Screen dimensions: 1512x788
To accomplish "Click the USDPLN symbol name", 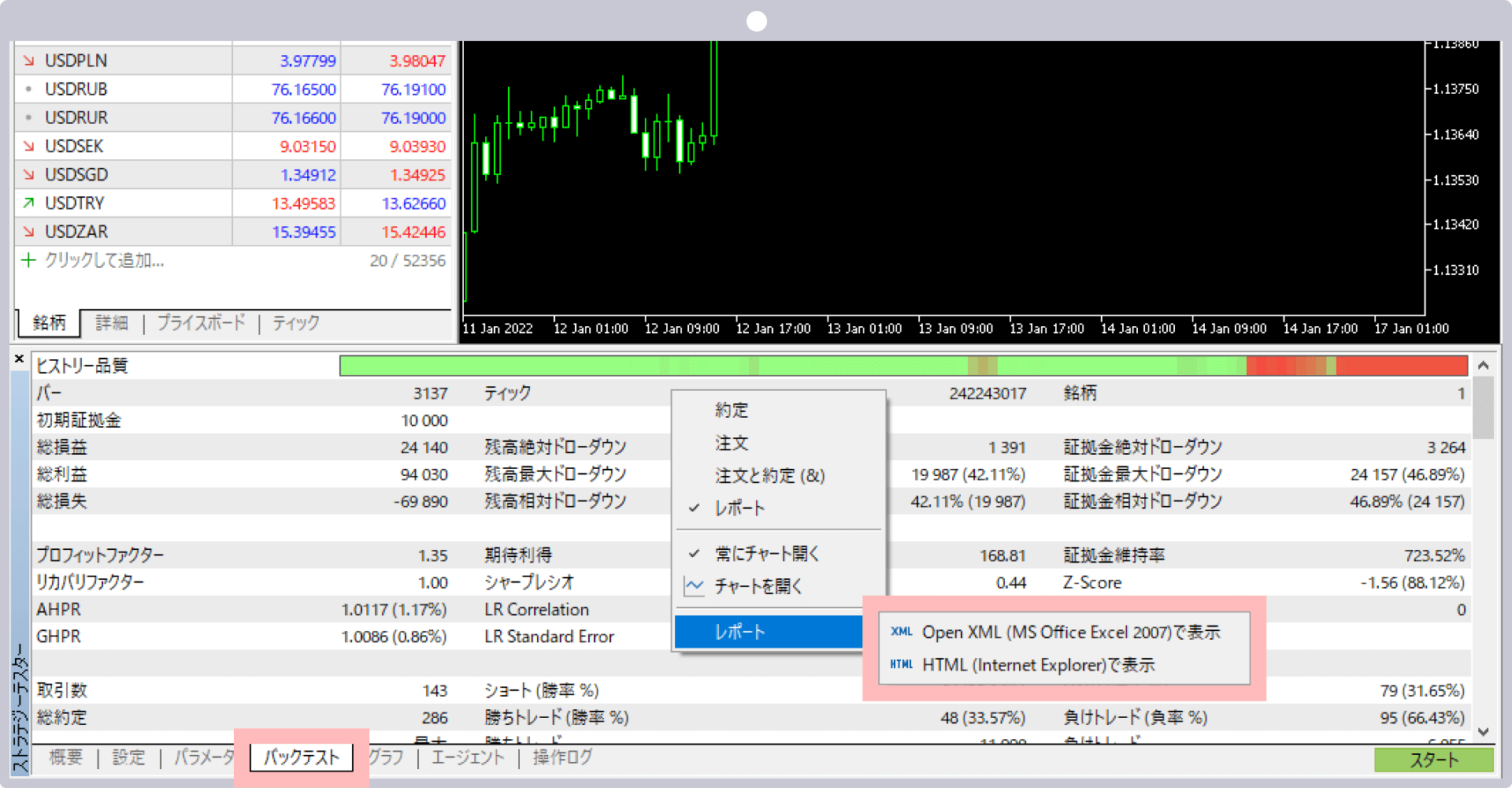I will [x=76, y=61].
